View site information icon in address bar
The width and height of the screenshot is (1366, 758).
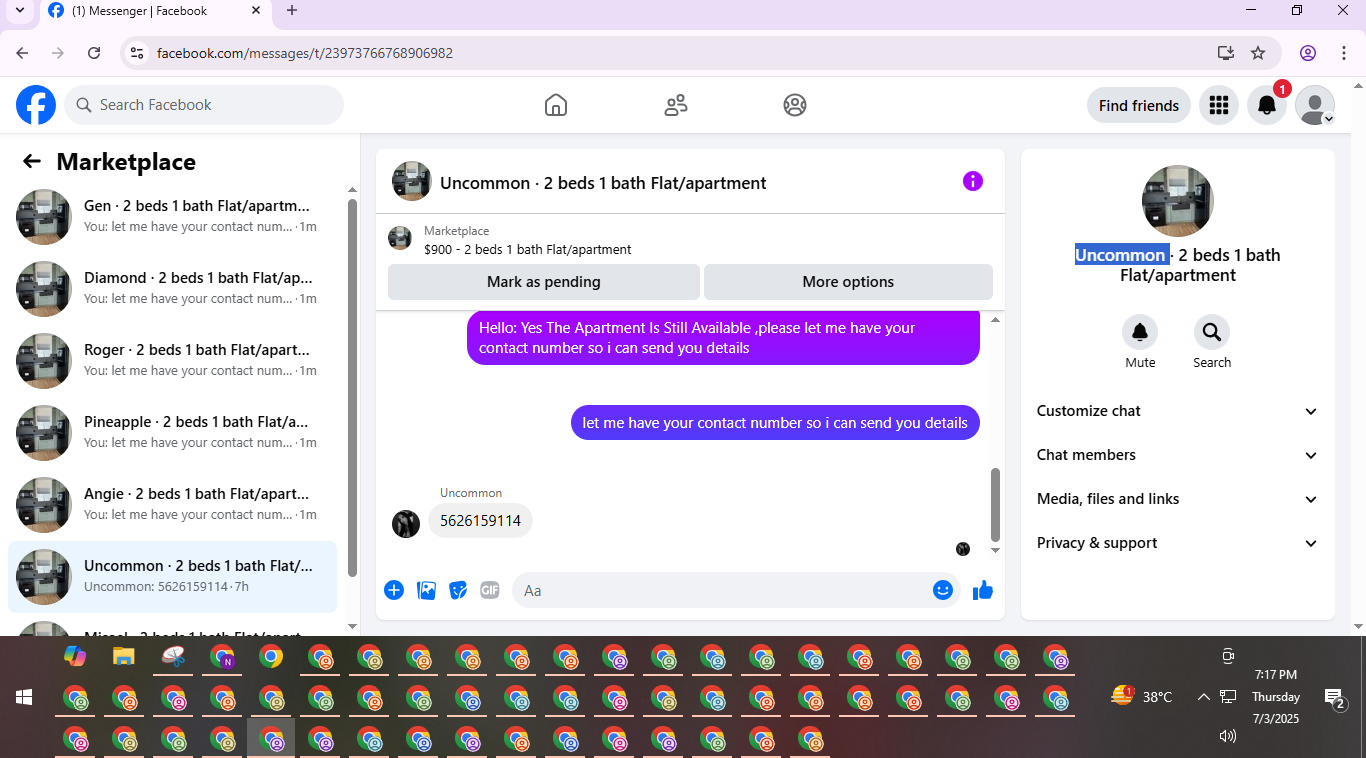click(137, 53)
